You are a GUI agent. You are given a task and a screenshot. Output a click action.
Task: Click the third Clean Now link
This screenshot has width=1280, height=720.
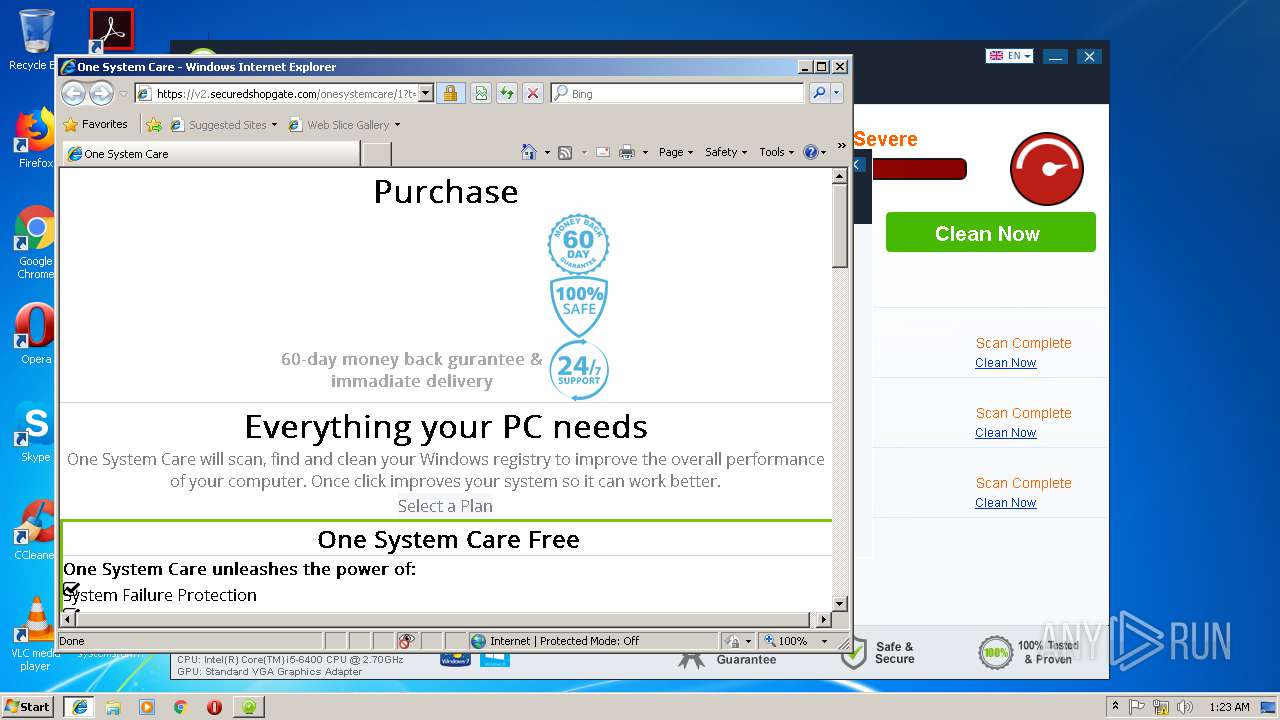point(1005,503)
